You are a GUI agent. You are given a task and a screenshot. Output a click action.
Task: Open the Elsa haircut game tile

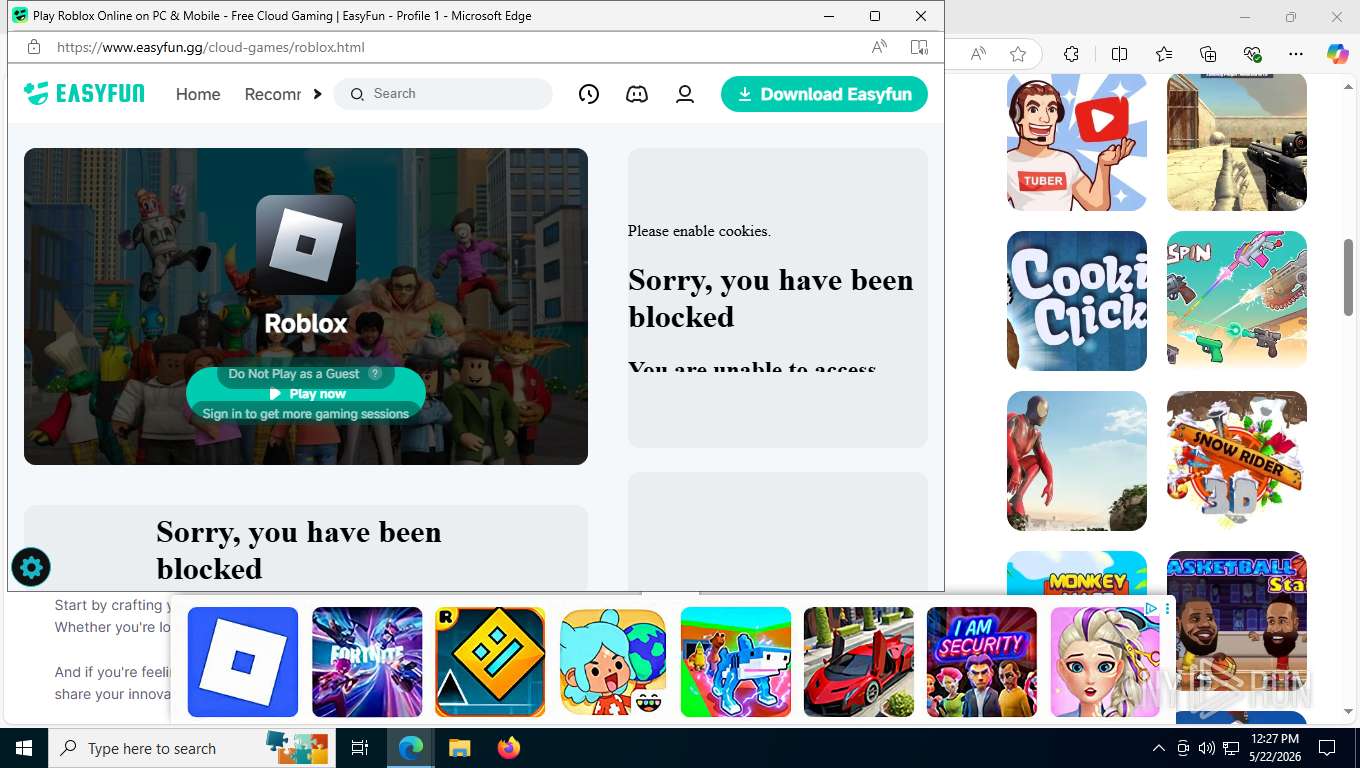[x=1105, y=662]
